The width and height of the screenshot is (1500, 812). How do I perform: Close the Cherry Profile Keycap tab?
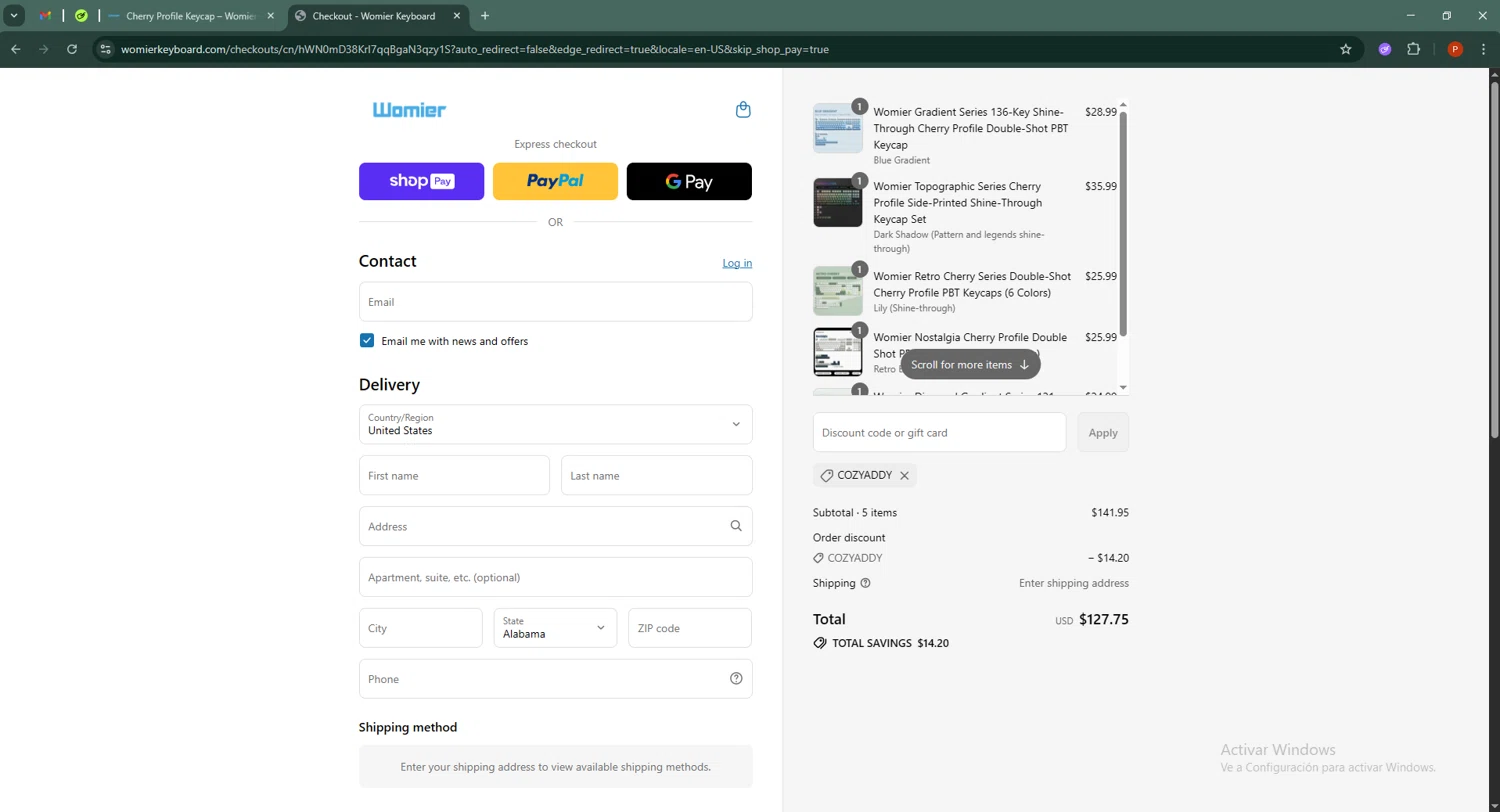pyautogui.click(x=271, y=16)
